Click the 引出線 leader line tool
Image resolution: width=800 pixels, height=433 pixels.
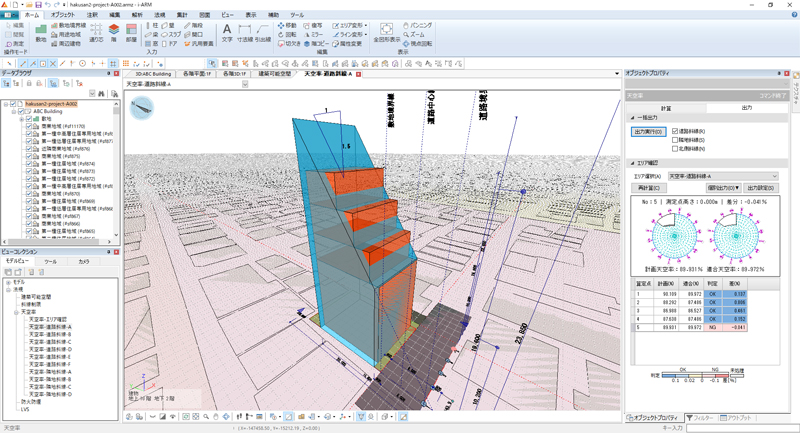click(x=263, y=34)
